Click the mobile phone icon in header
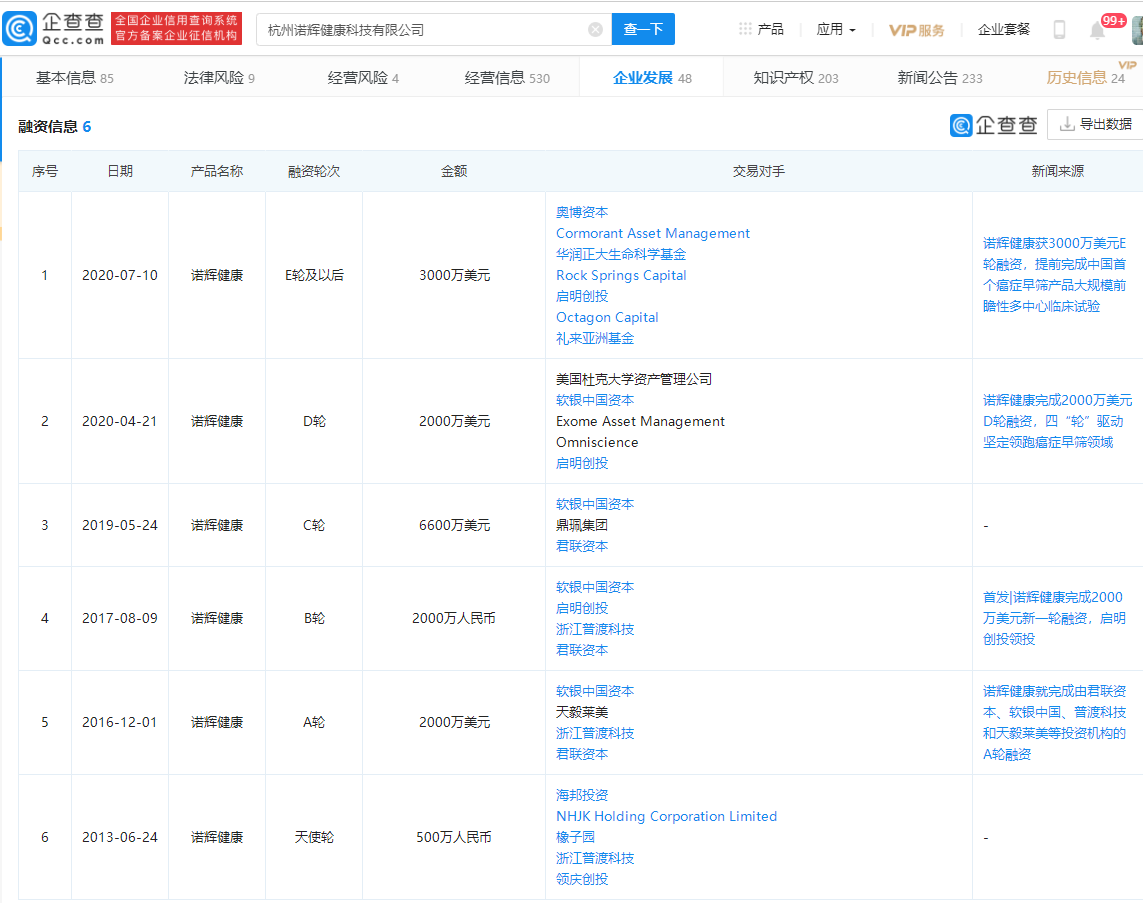1143x903 pixels. [1059, 30]
